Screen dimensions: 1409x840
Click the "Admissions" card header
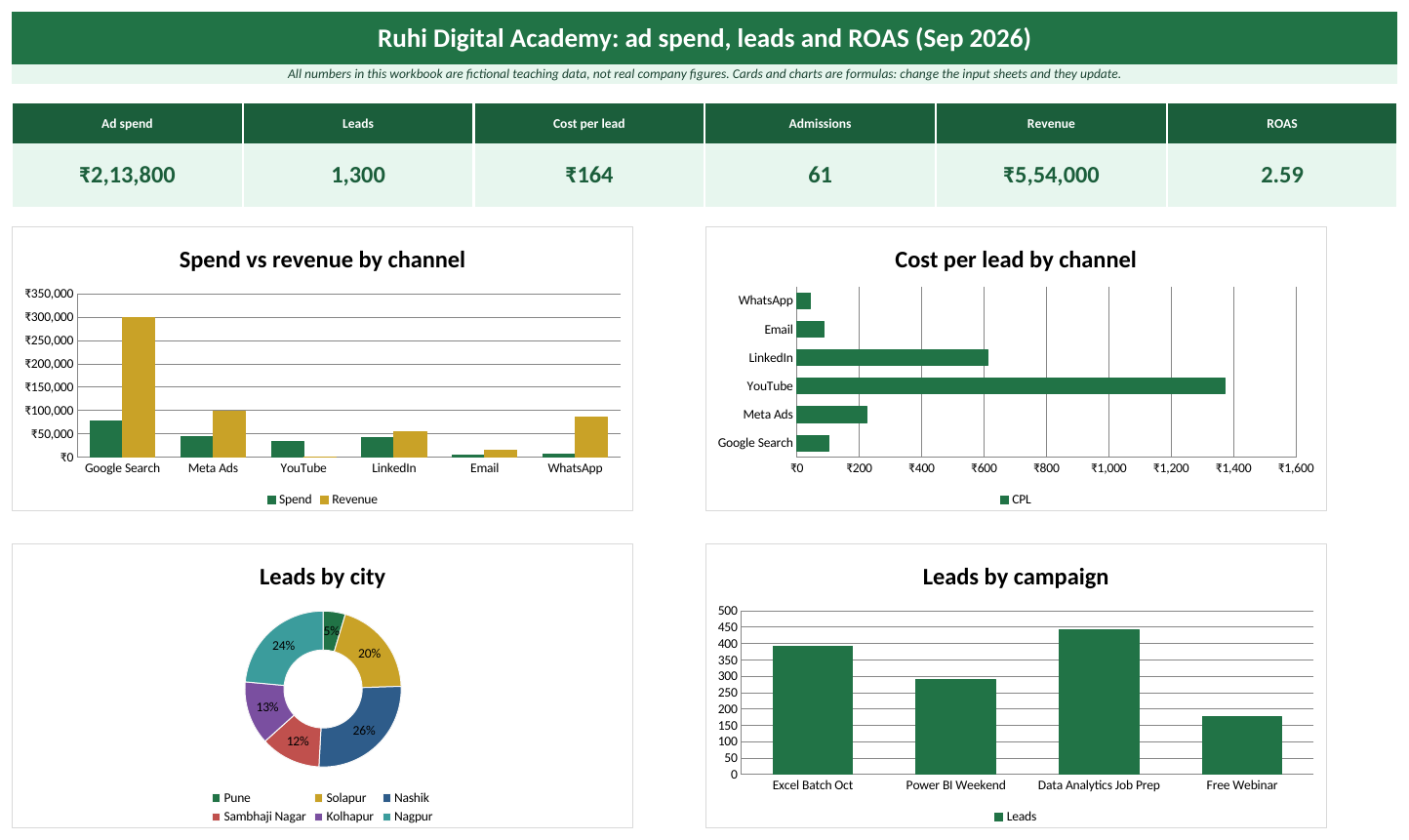[x=820, y=124]
